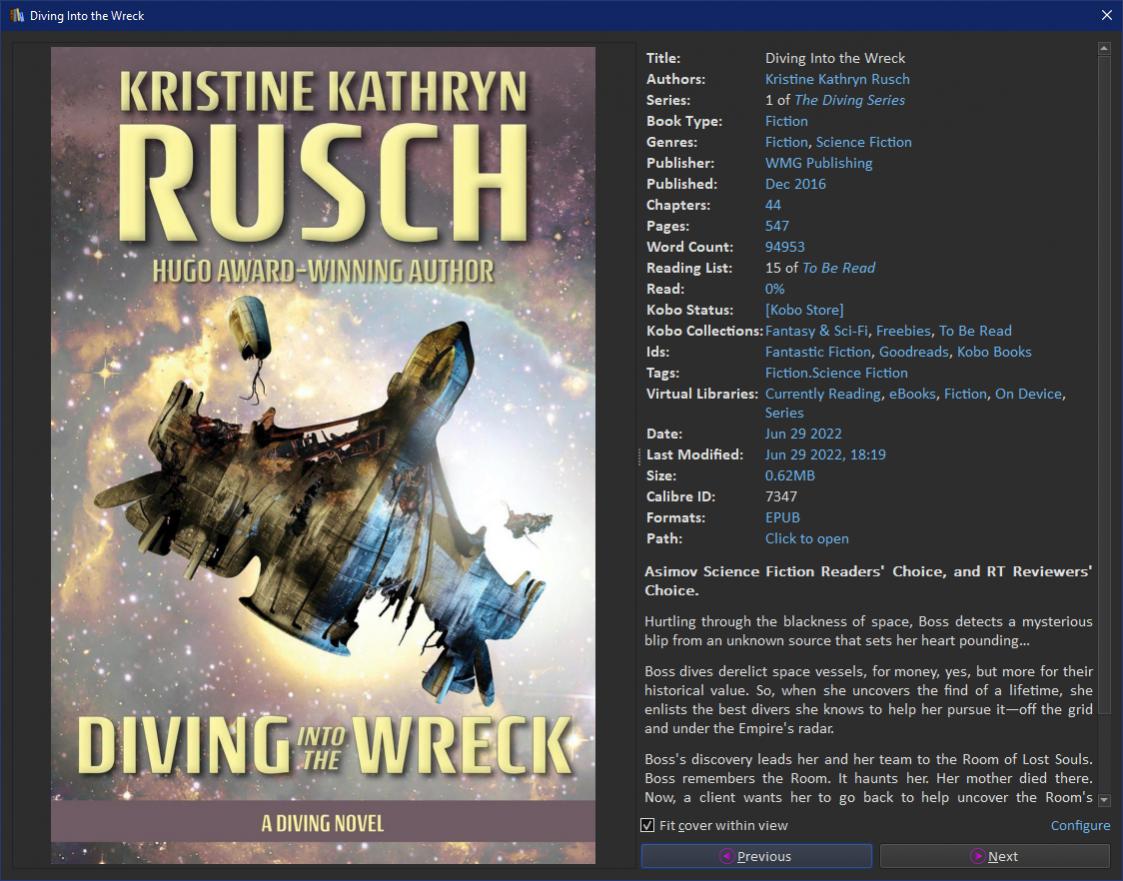The image size is (1123, 881).
Task: Open the To Be Read reading list link
Action: [839, 267]
